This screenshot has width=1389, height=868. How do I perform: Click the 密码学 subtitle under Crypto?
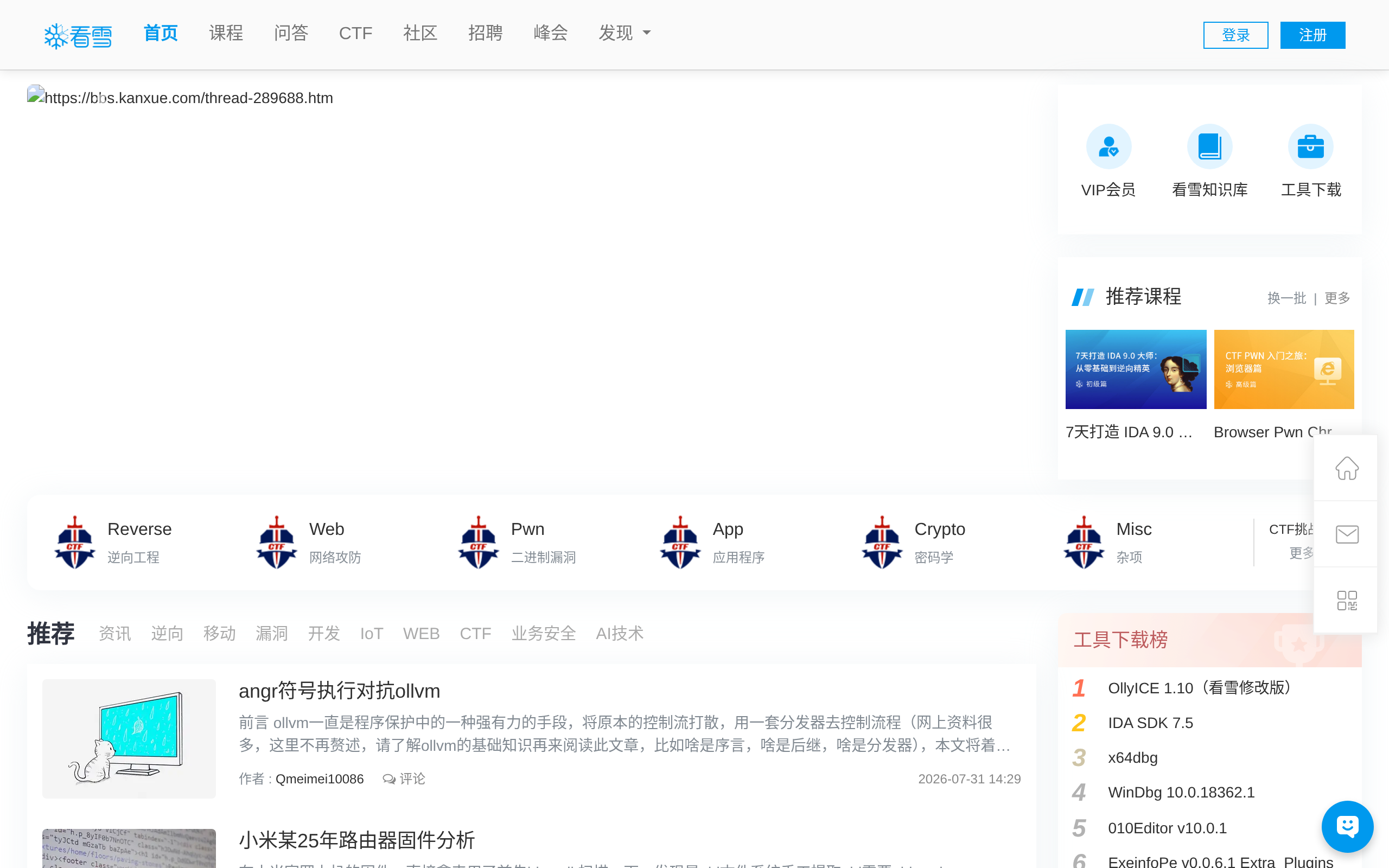coord(934,558)
